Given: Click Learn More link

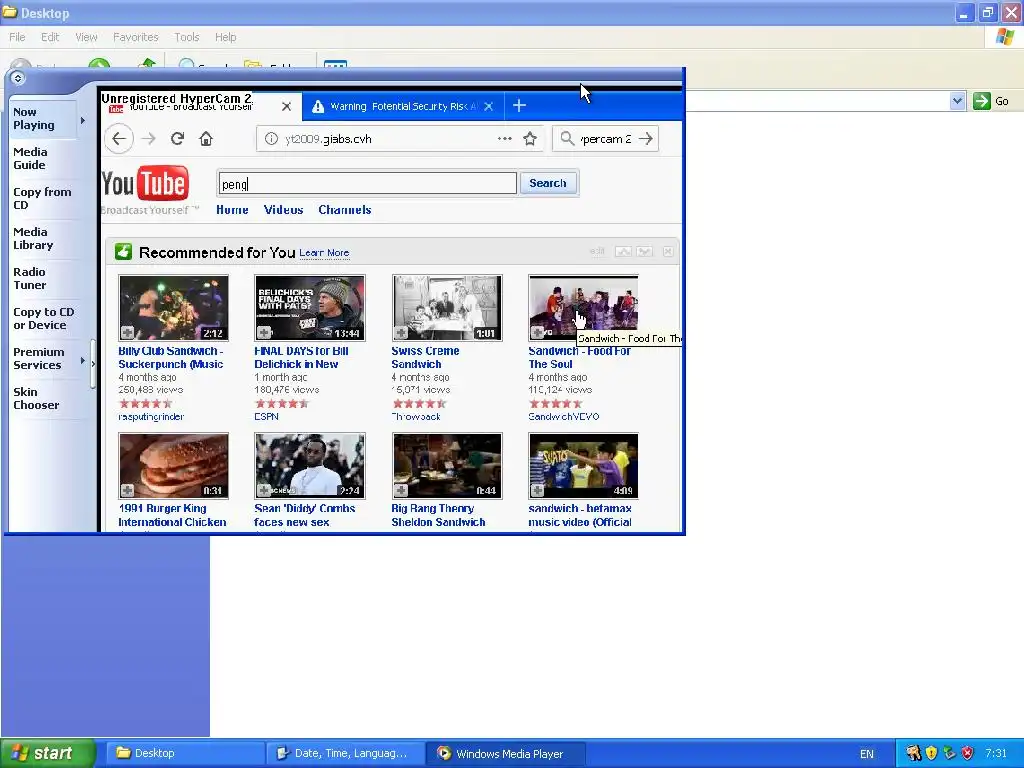Looking at the screenshot, I should coord(325,253).
